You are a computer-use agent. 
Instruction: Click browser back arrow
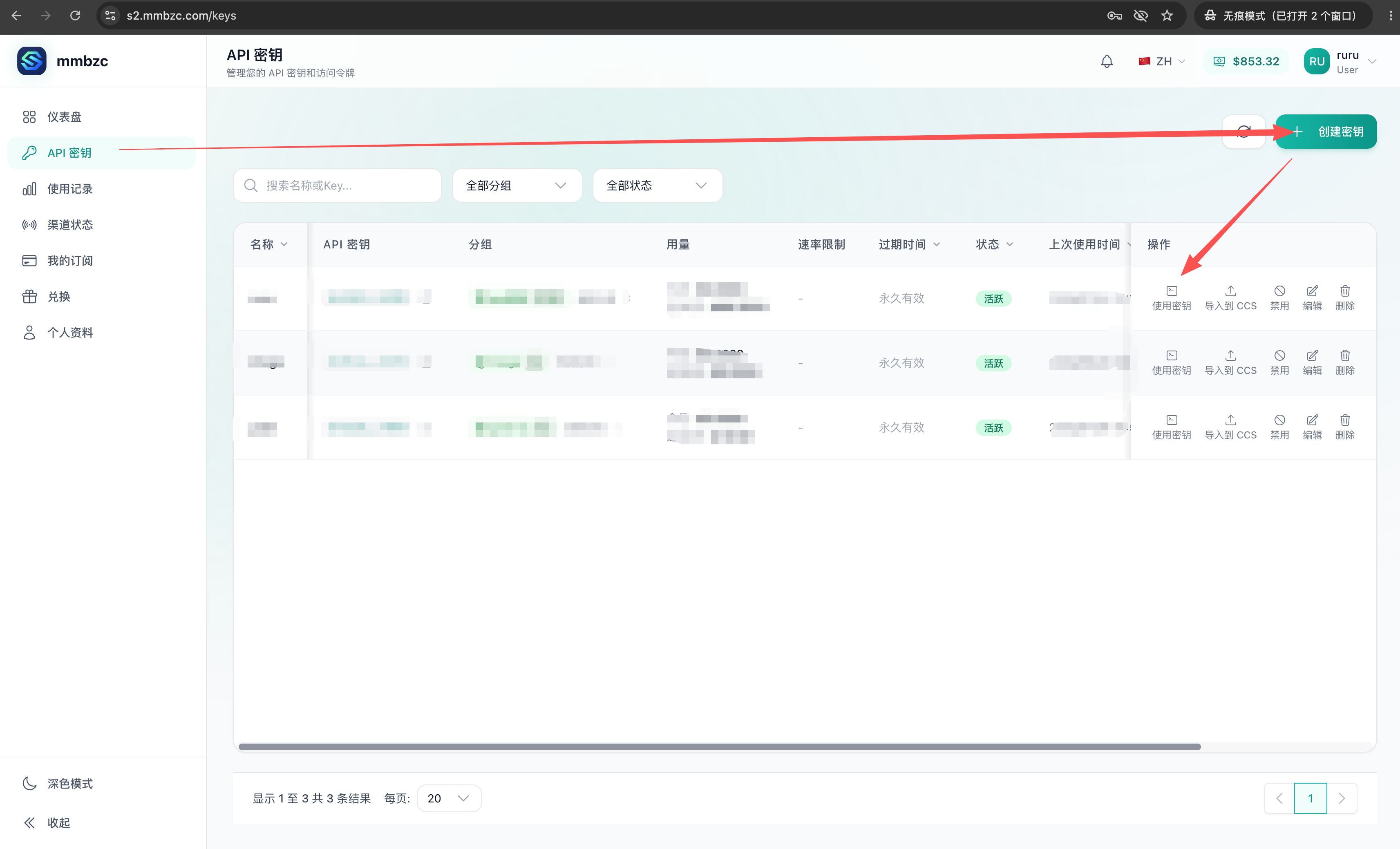tap(16, 16)
